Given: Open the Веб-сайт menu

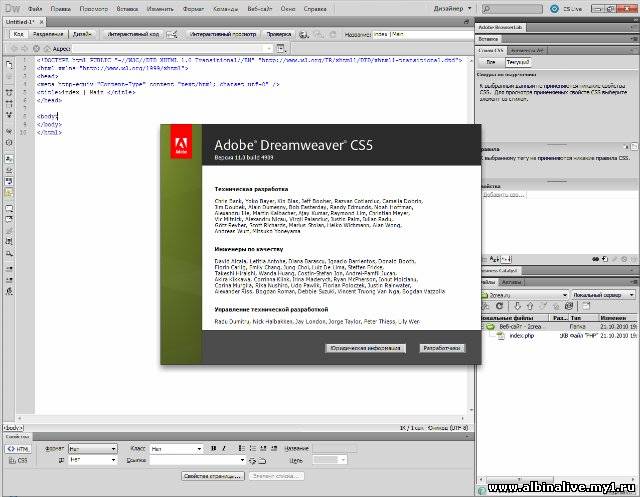Looking at the screenshot, I should click(260, 9).
